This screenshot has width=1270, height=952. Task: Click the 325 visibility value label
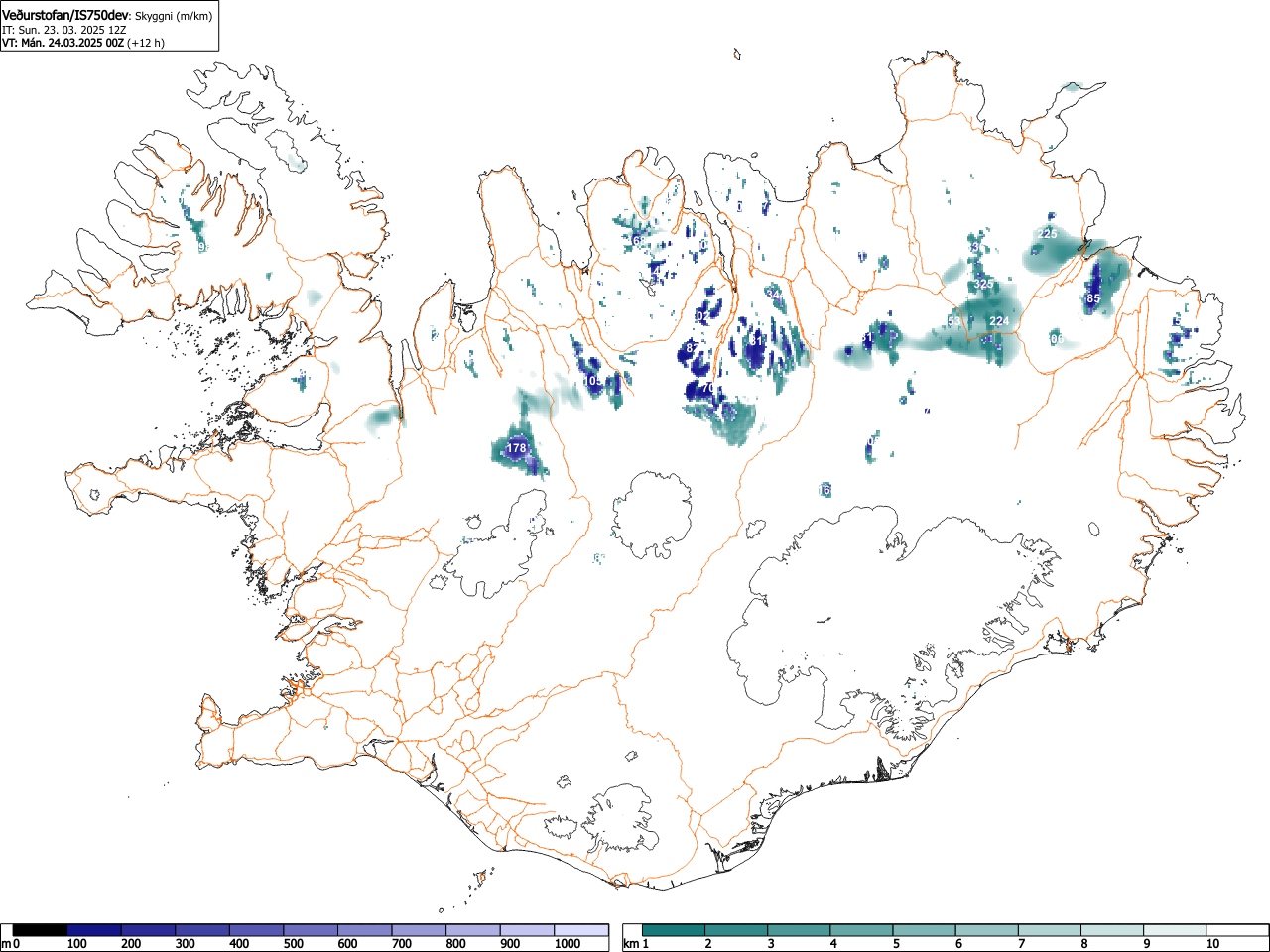pyautogui.click(x=983, y=284)
